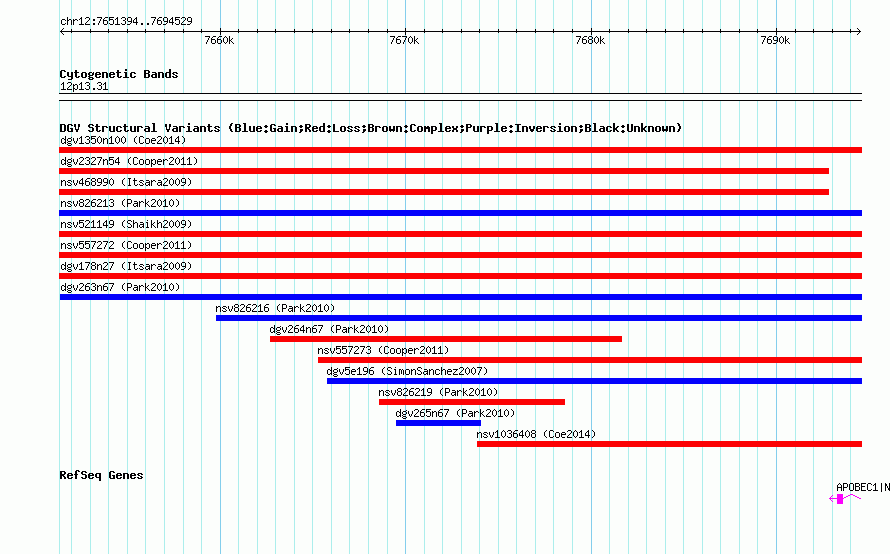Click the nsv826213 (Park2010) blue gain bar

460,213
